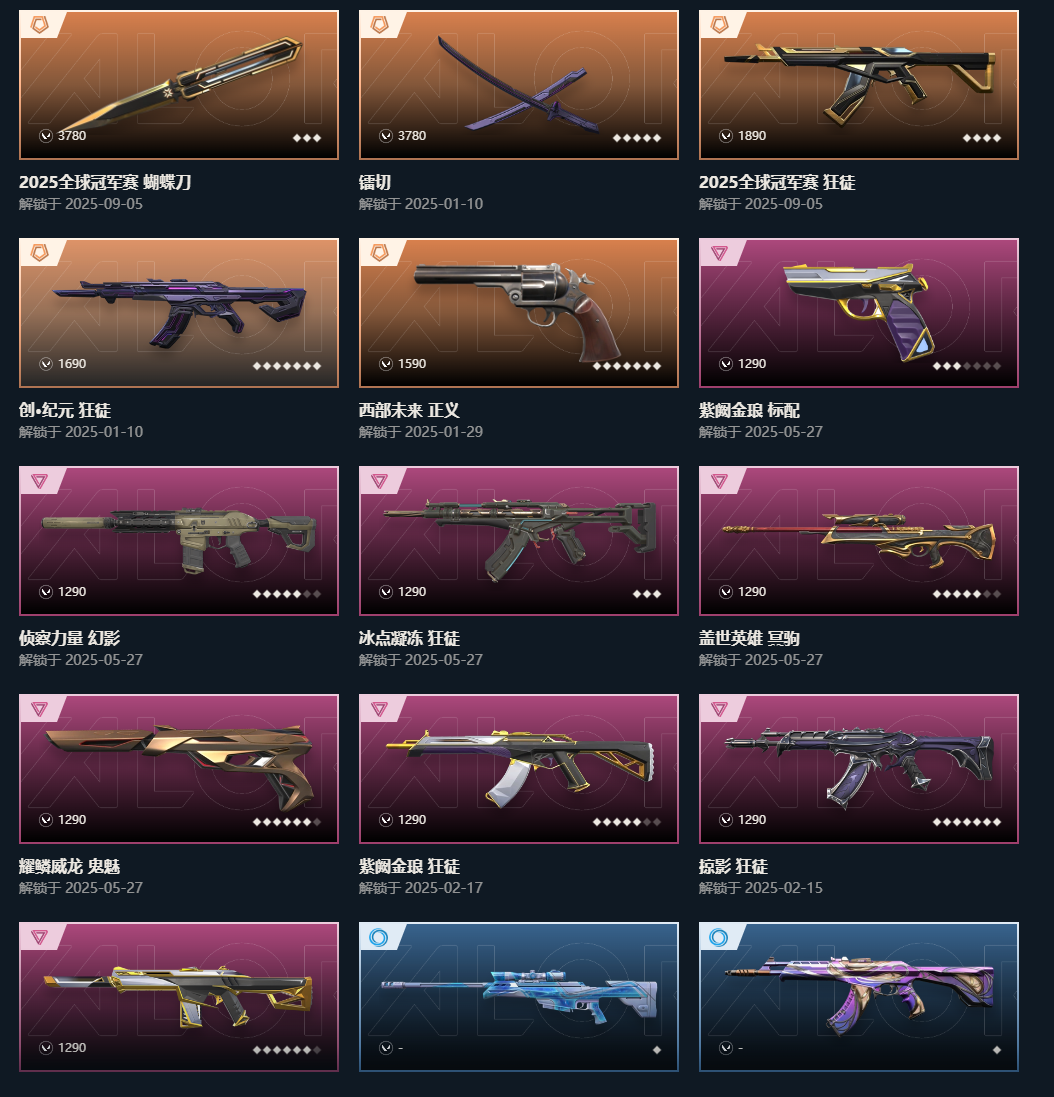The width and height of the screenshot is (1054, 1097).
Task: Click the 紫阙金琅 标配 pistol card
Action: pyautogui.click(x=859, y=313)
